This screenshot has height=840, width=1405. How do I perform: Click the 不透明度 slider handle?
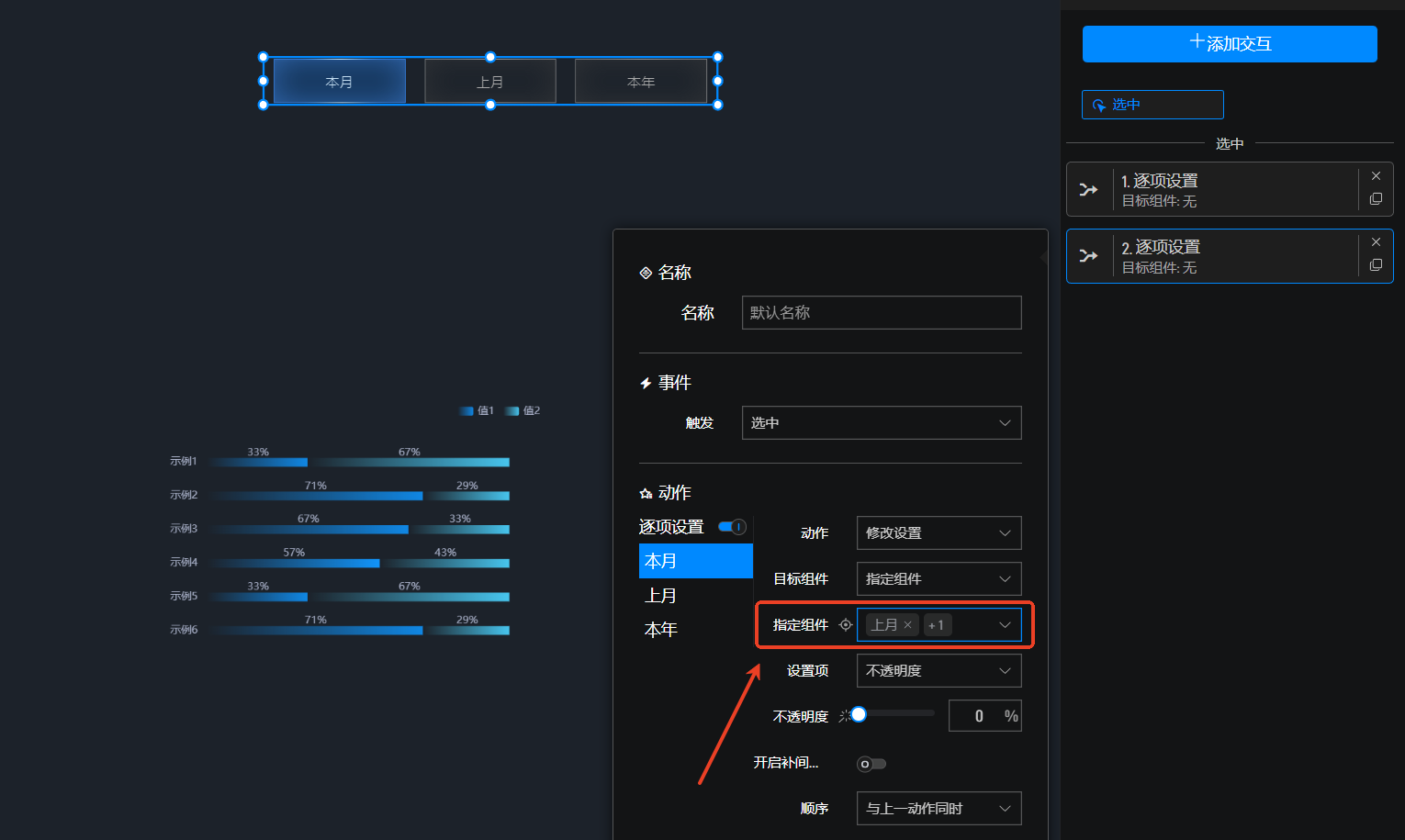[859, 714]
